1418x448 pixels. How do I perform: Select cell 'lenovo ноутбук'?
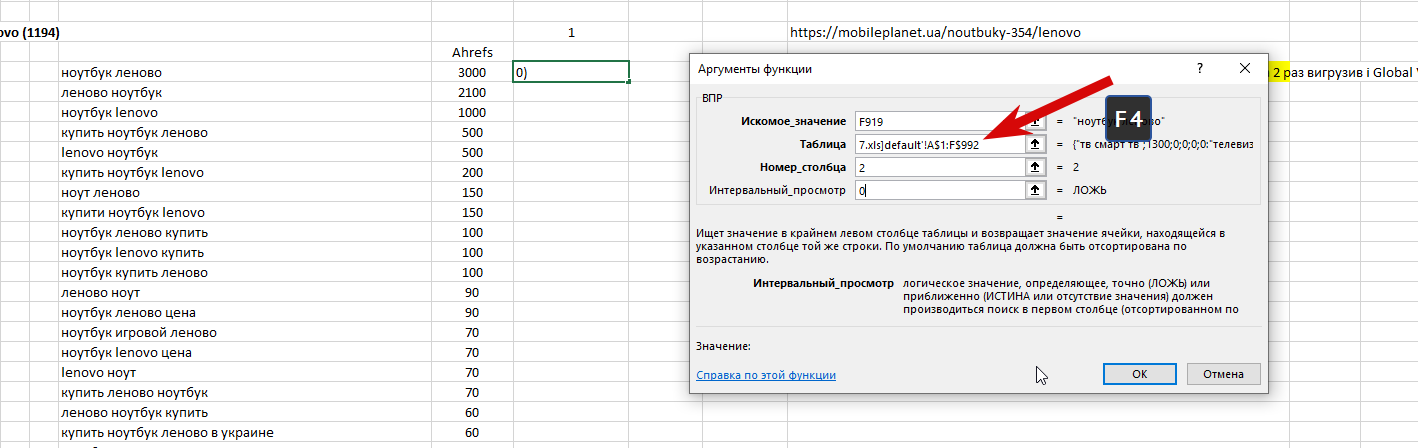(x=245, y=152)
